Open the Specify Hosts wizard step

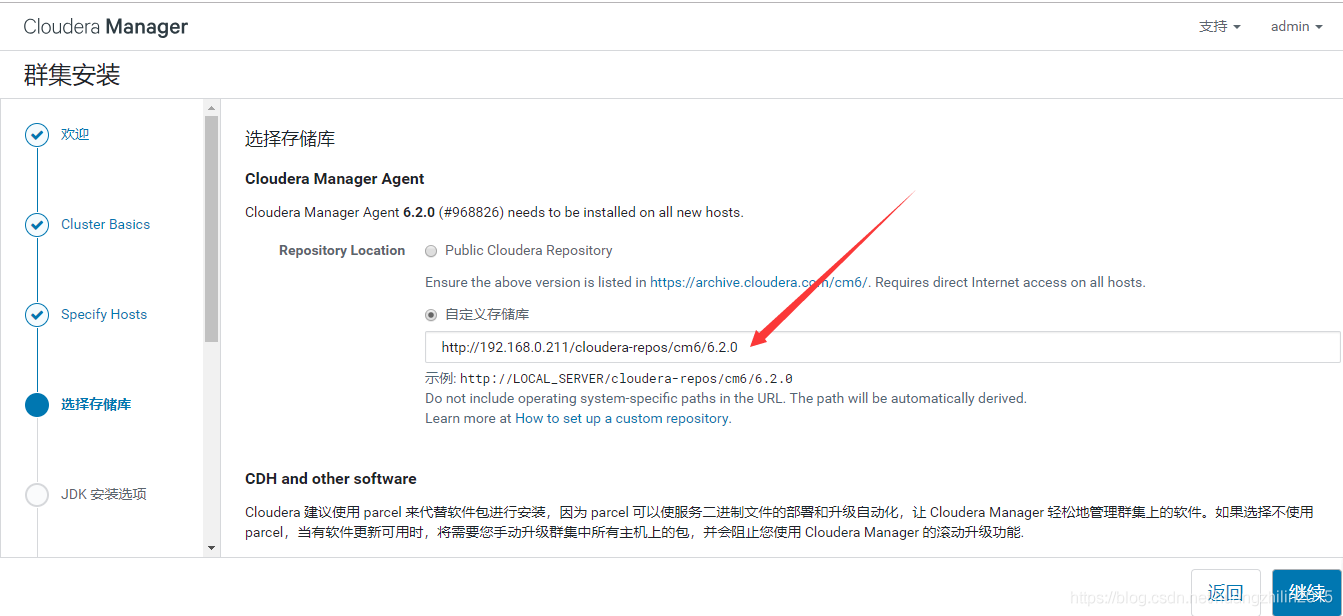pyautogui.click(x=104, y=314)
